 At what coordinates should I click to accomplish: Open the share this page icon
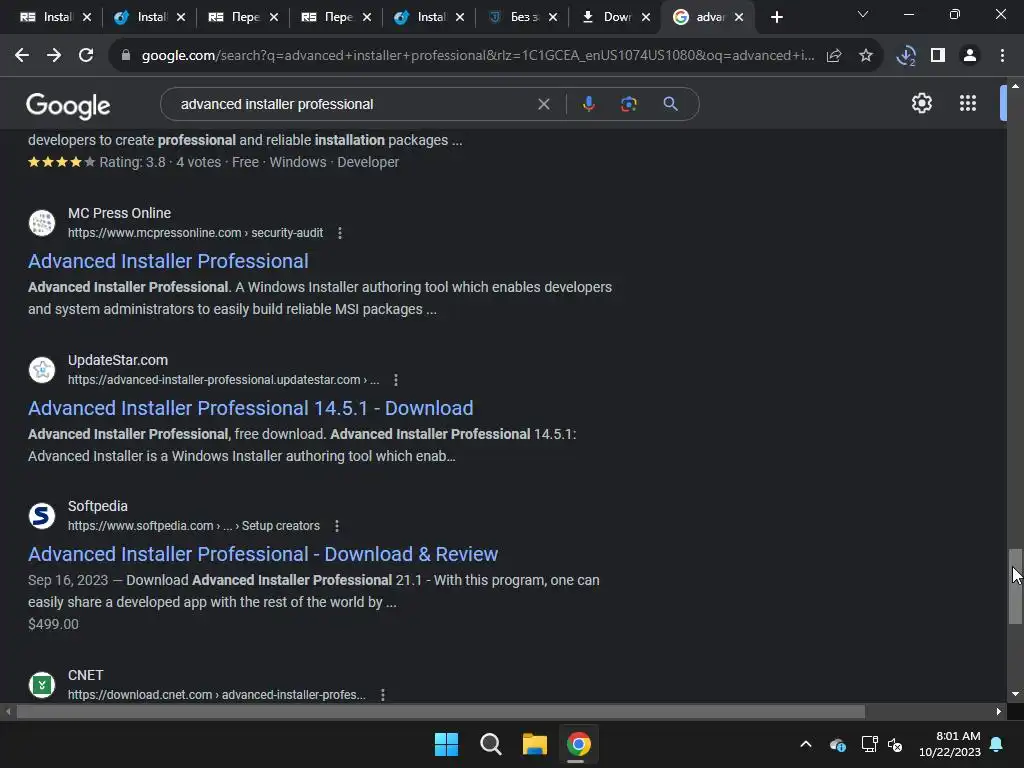834,56
